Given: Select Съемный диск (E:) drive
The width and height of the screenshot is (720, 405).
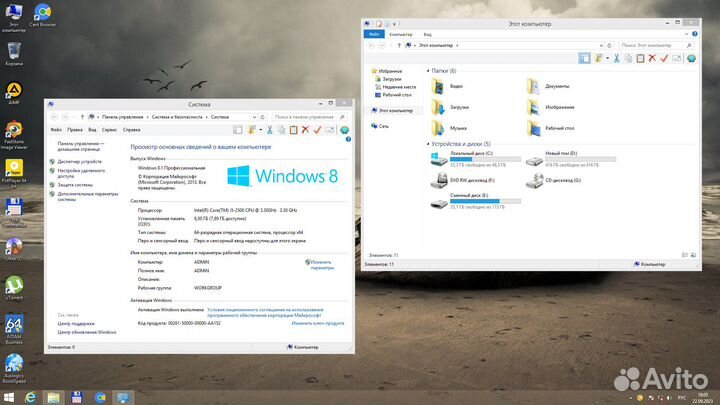Looking at the screenshot, I should coord(476,201).
